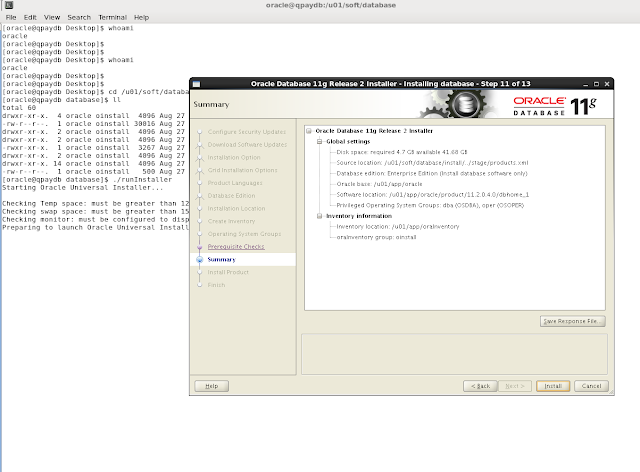This screenshot has width=640, height=472.
Task: Click the Summary step bullet icon
Action: click(200, 260)
